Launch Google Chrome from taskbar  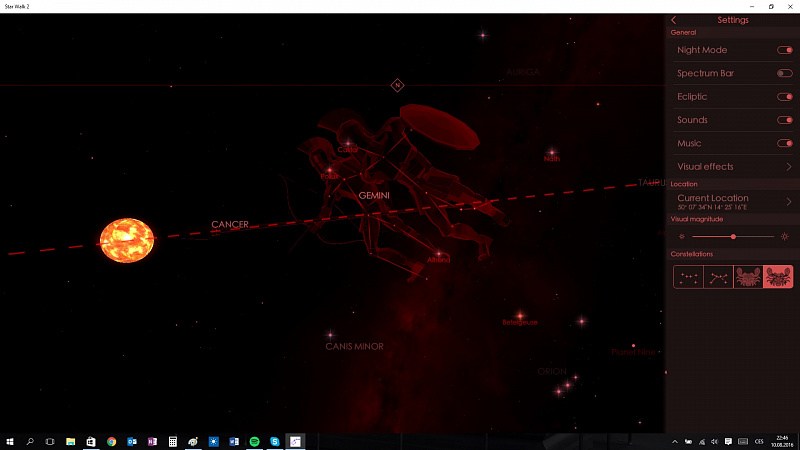coord(111,442)
